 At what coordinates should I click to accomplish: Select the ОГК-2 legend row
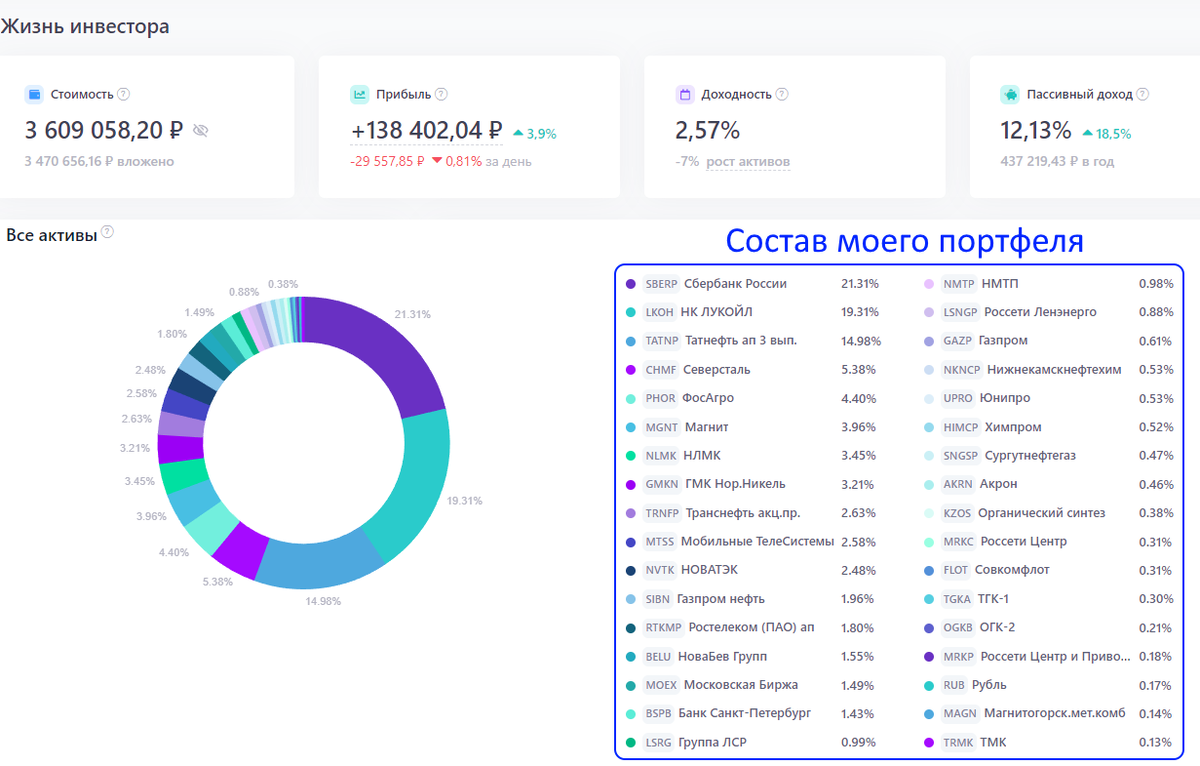(1049, 628)
